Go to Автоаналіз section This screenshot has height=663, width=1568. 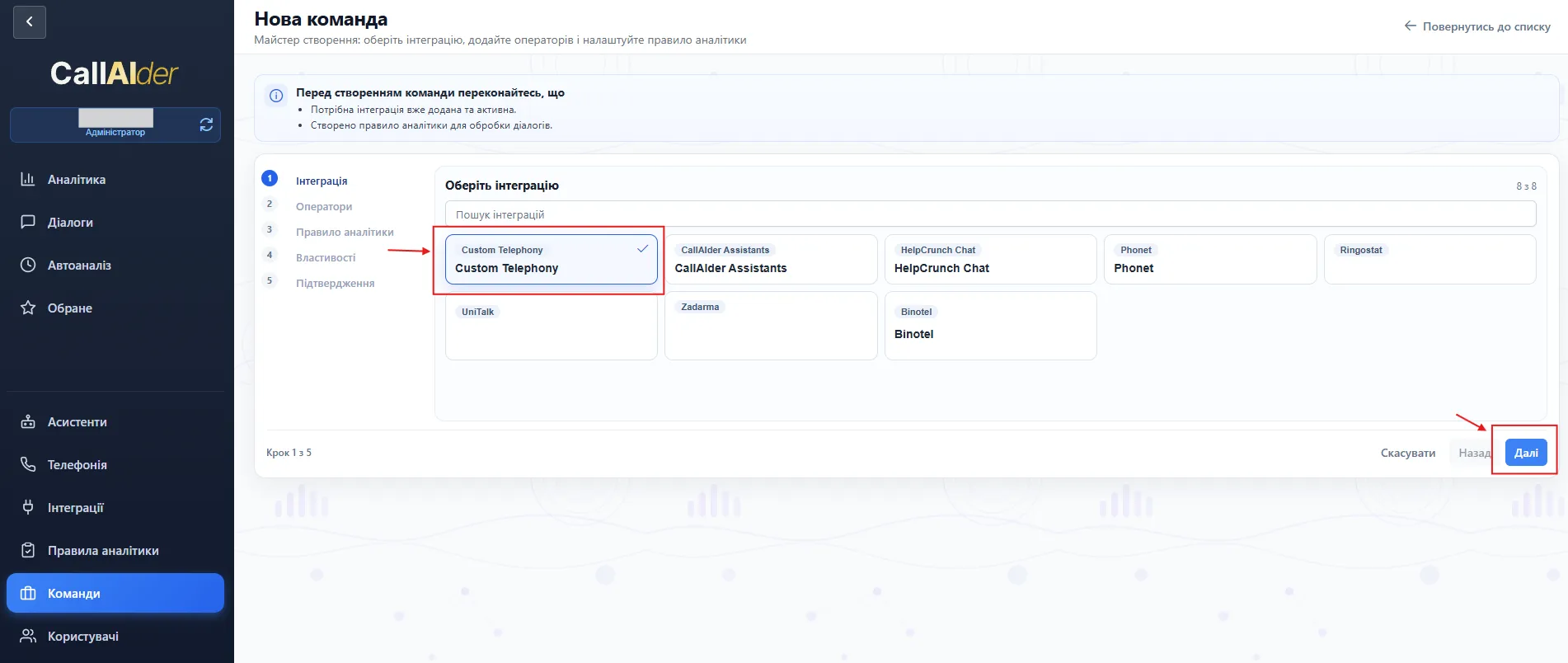115,265
